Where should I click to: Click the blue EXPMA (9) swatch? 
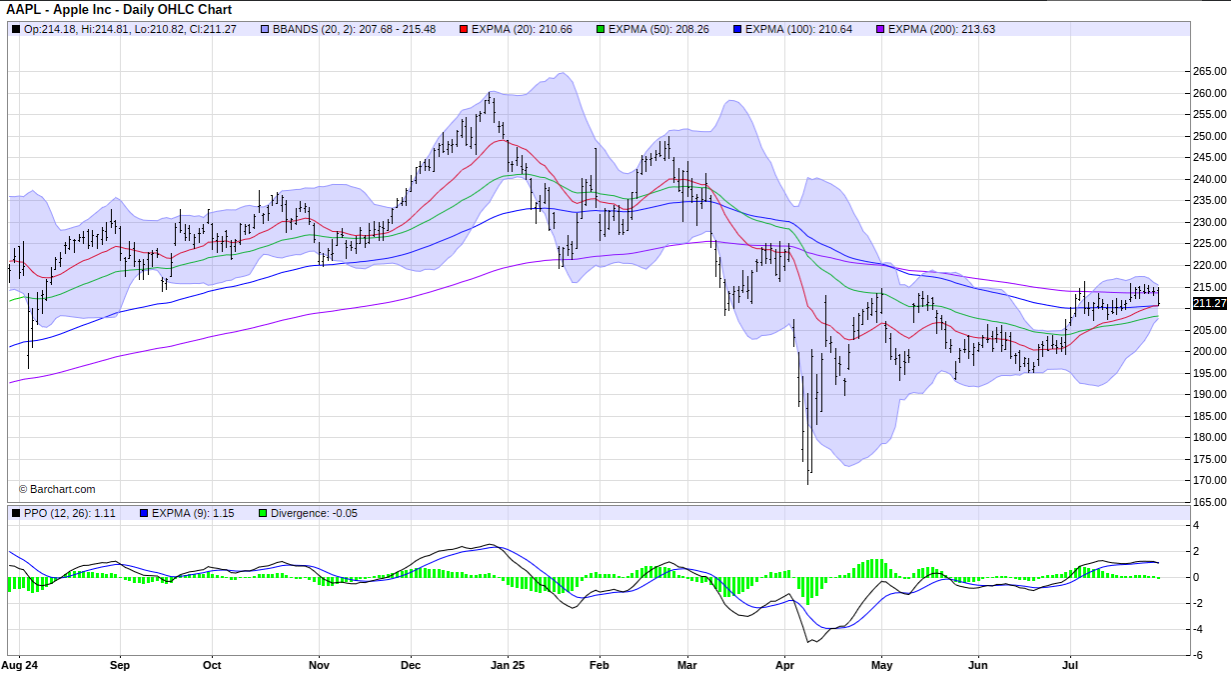[x=144, y=513]
